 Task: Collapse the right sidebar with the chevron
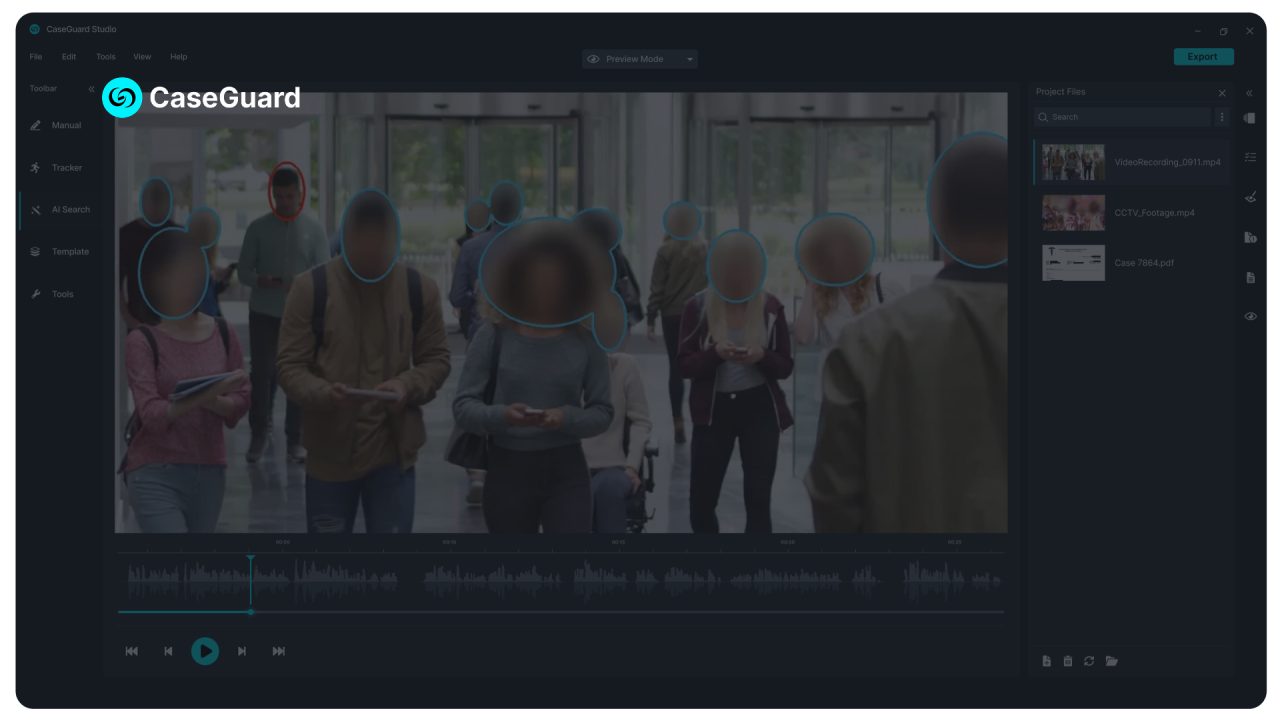click(1249, 91)
